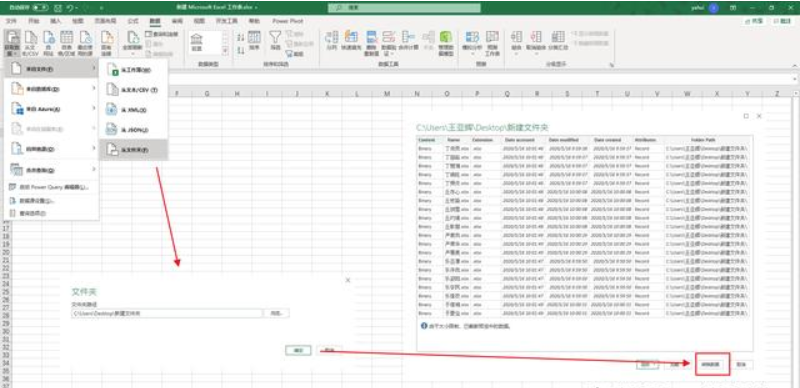Click the Text to Columns icon

click(x=332, y=41)
